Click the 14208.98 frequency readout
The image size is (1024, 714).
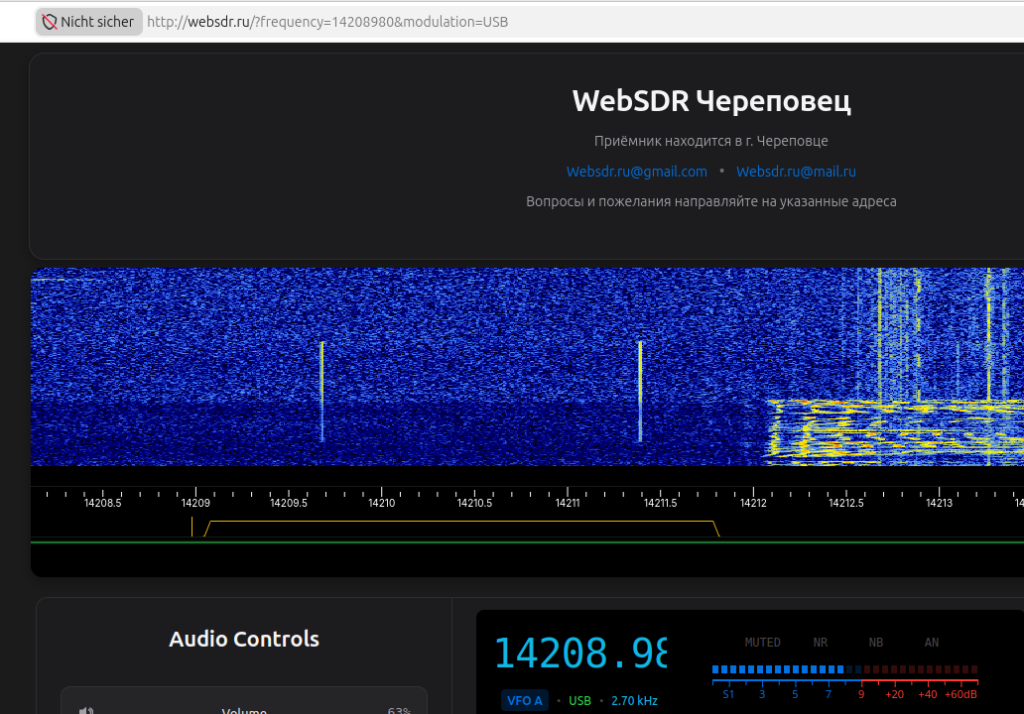[x=581, y=653]
